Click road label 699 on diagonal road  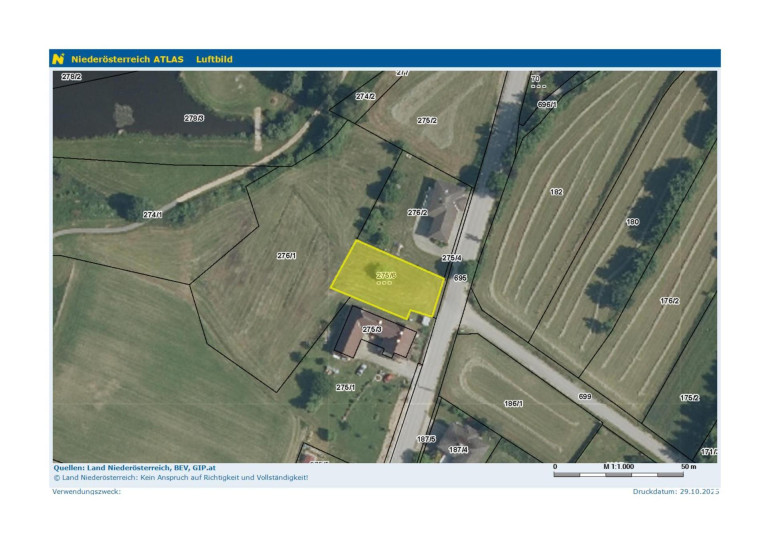pos(585,397)
